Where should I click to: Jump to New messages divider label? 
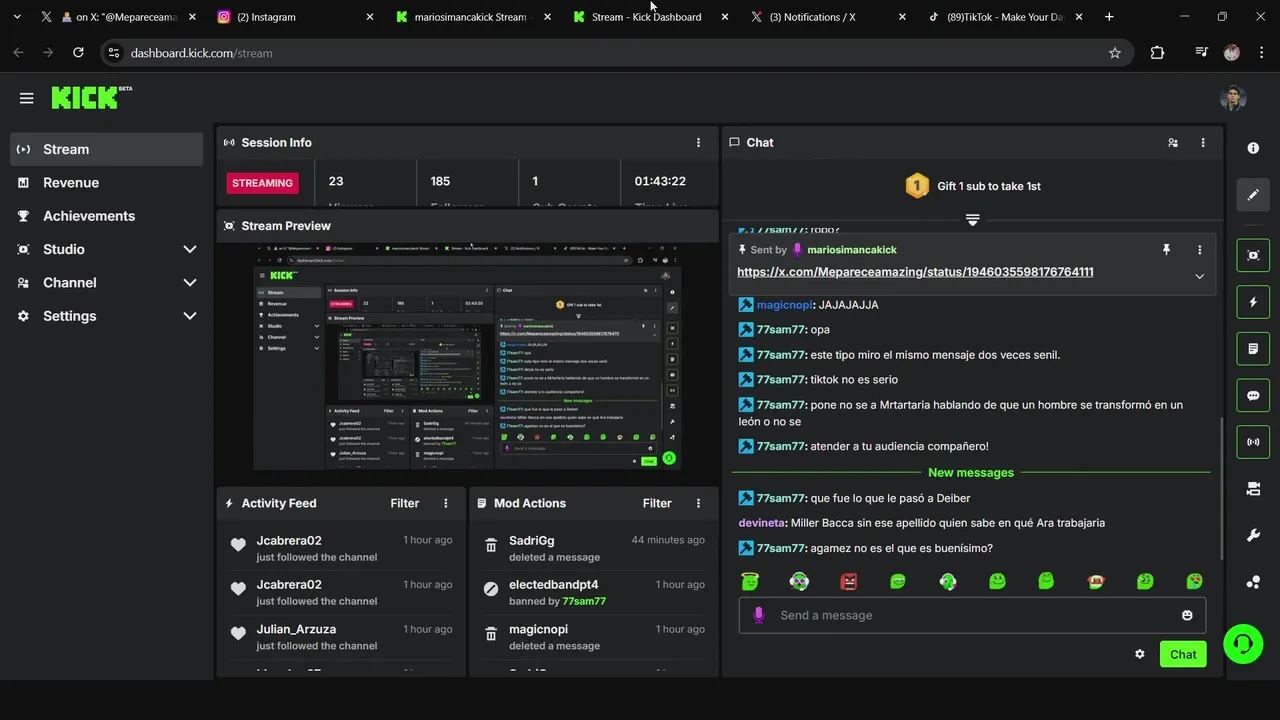[x=971, y=472]
